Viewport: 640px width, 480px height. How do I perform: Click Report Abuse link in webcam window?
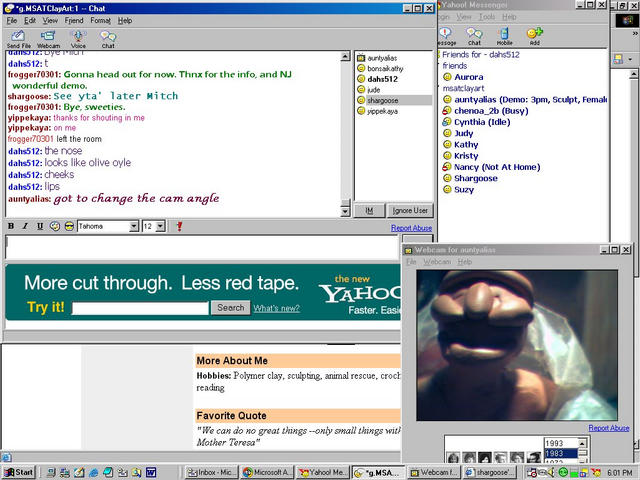(x=609, y=428)
